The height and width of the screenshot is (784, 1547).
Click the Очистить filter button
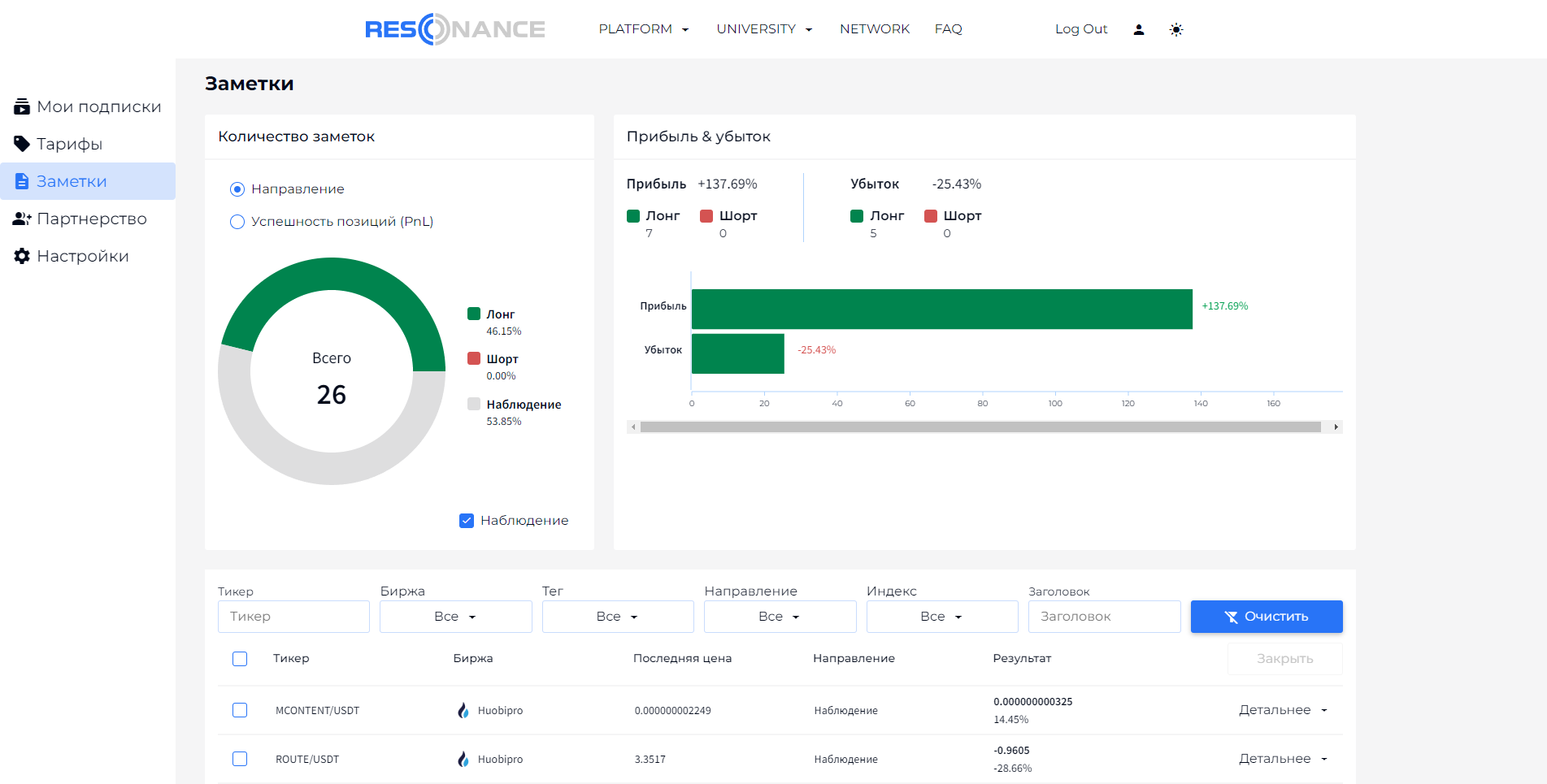(x=1266, y=617)
